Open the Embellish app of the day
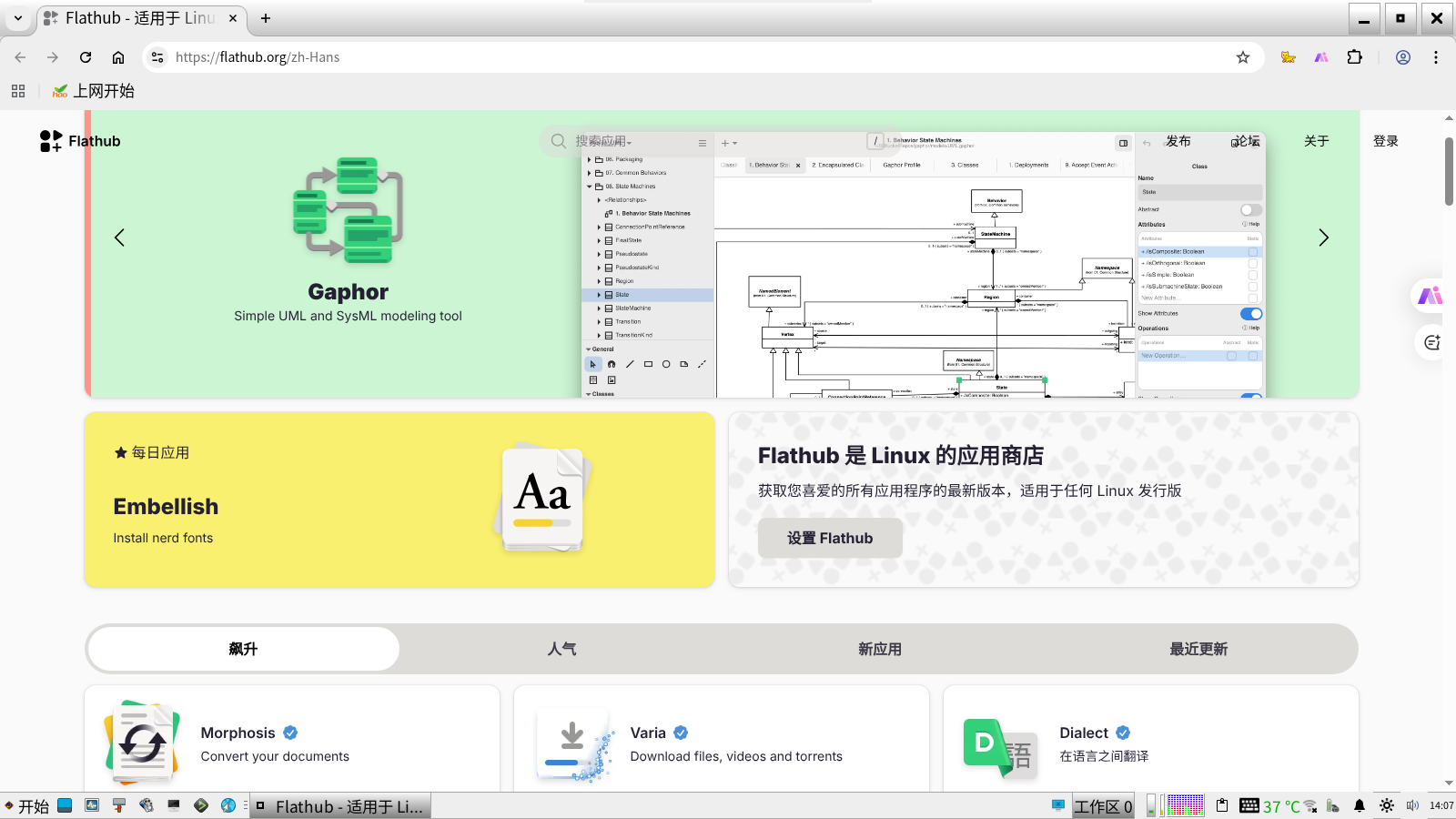 click(x=399, y=500)
